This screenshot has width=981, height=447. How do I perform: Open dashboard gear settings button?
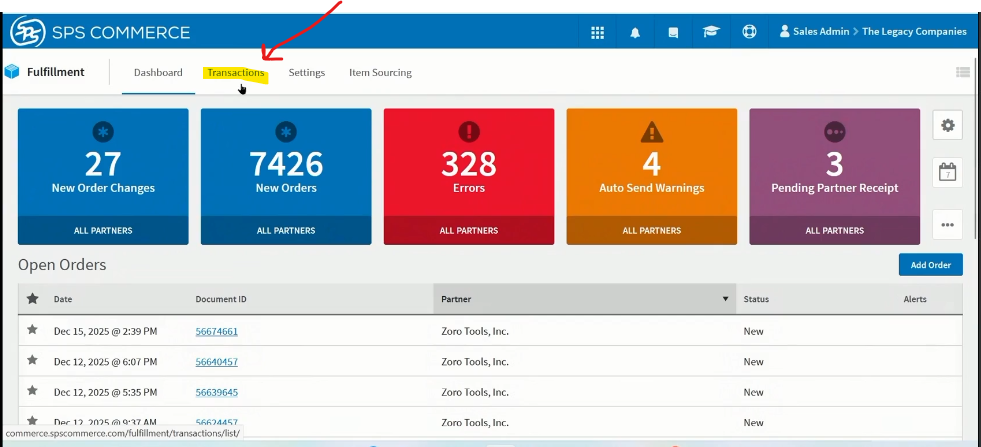[947, 125]
